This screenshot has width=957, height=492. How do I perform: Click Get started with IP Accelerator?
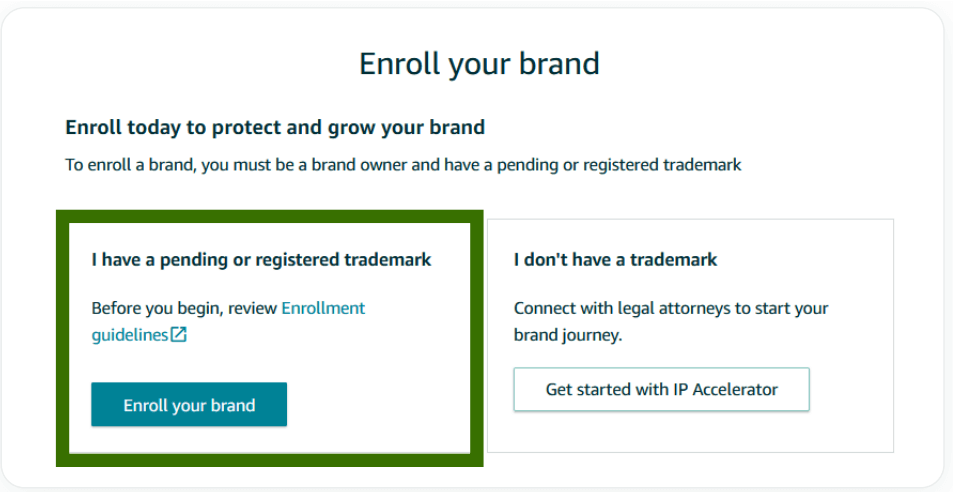click(662, 389)
